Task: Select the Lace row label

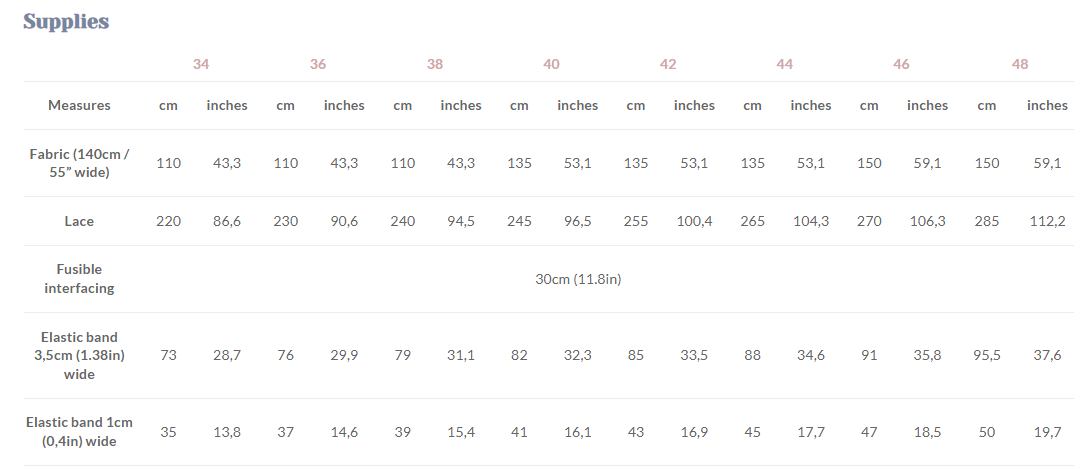Action: (79, 221)
